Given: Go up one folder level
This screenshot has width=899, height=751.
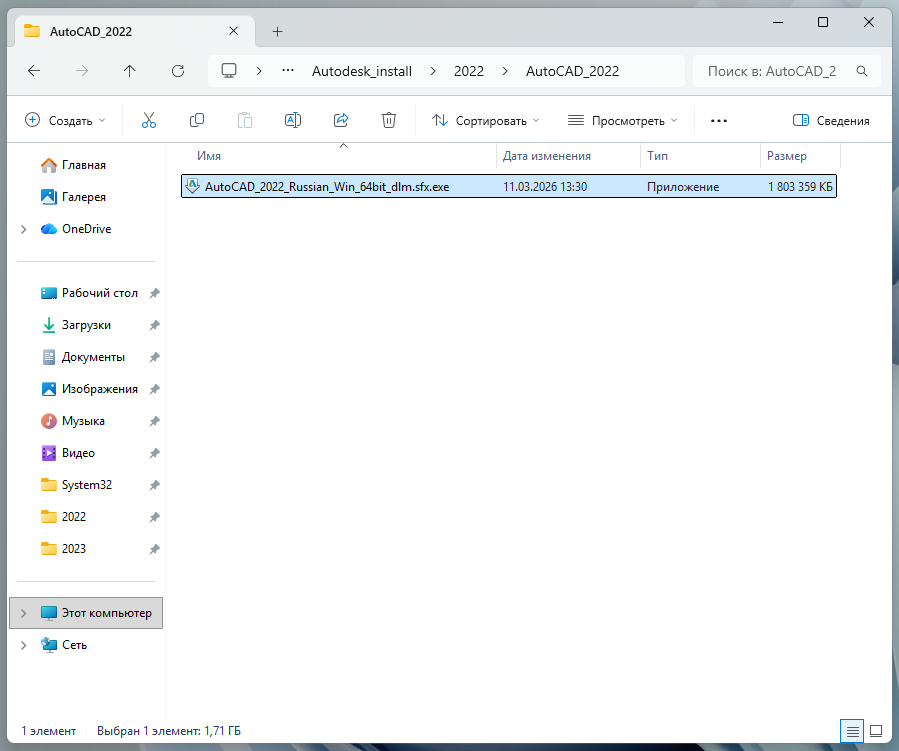Looking at the screenshot, I should 130,71.
